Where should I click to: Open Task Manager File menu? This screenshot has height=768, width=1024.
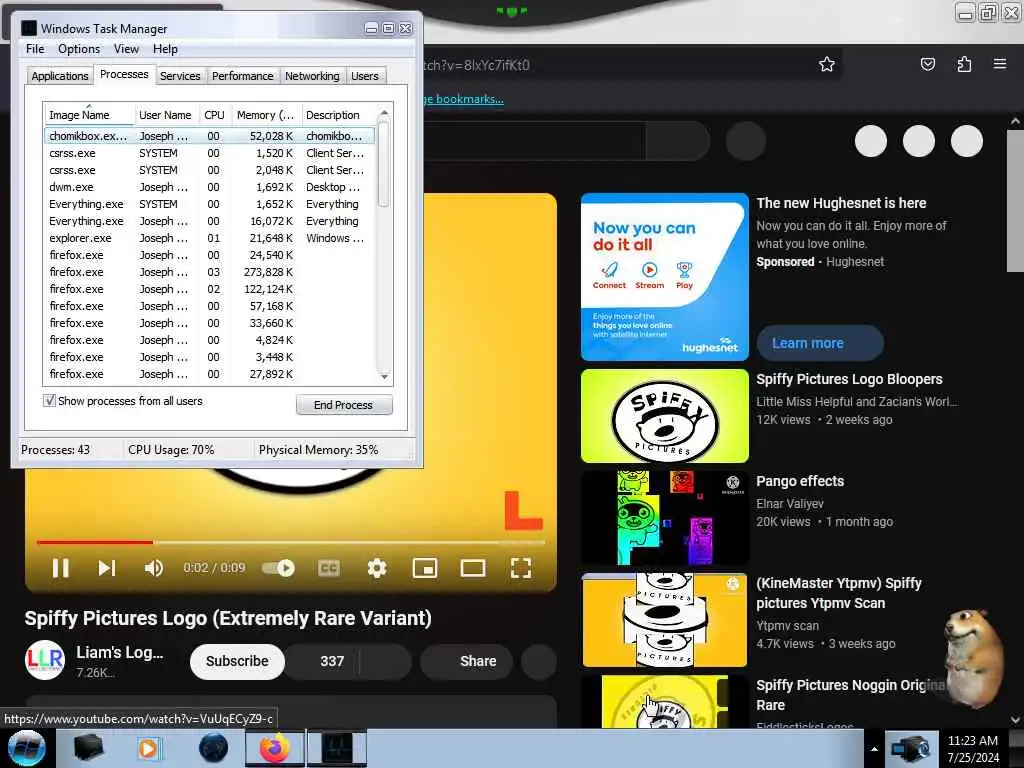(35, 49)
